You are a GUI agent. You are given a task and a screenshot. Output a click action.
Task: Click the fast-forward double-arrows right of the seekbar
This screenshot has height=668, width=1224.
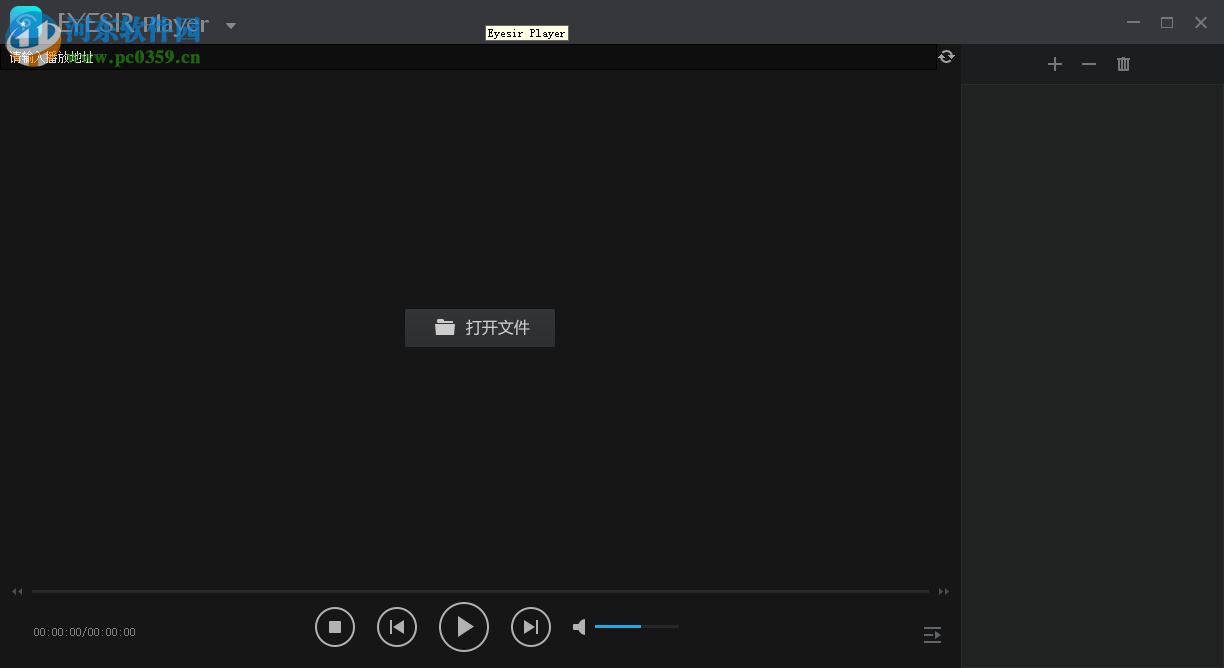tap(943, 591)
